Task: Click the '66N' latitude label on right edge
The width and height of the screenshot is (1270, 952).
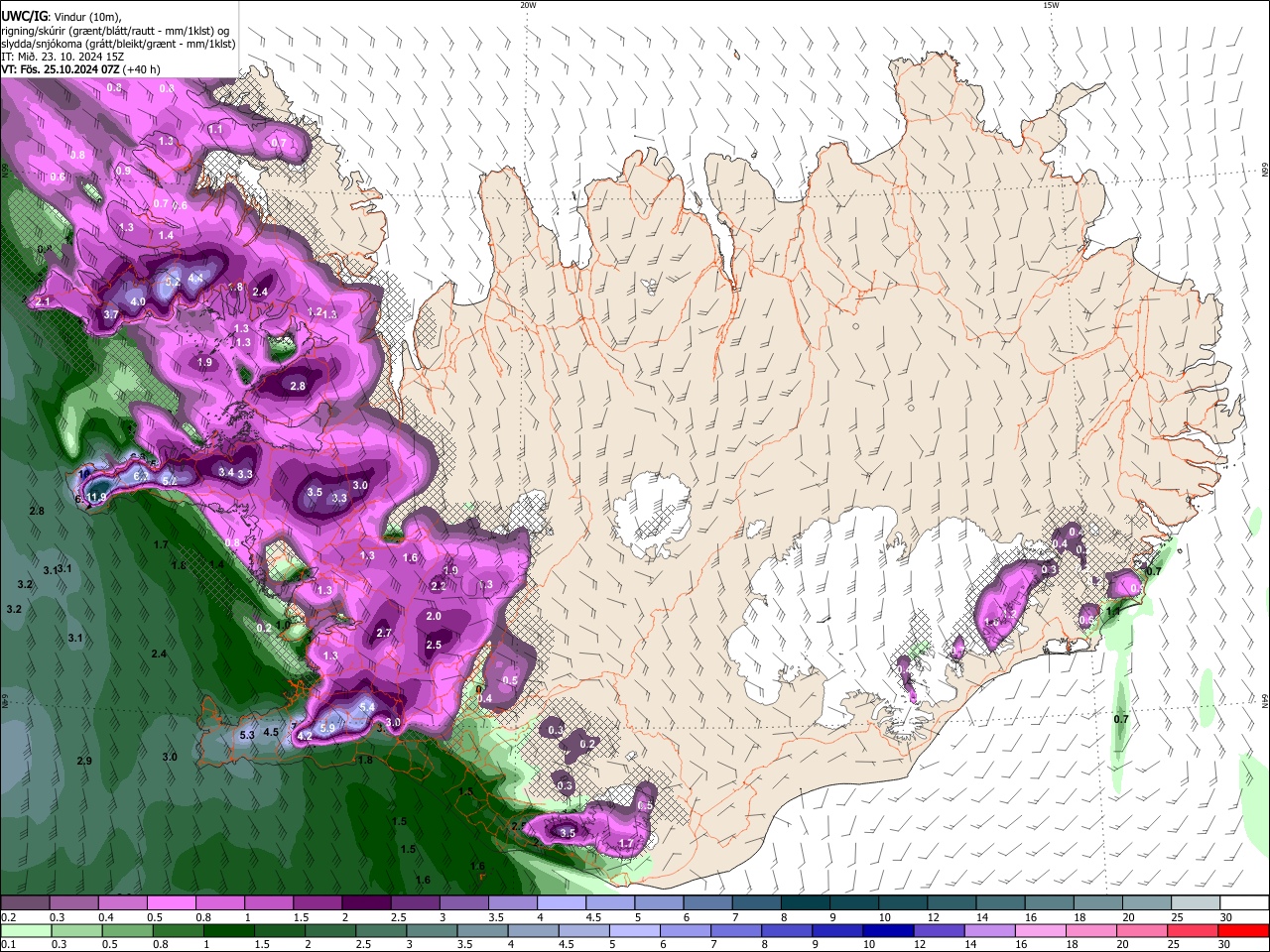Action: 1265,171
